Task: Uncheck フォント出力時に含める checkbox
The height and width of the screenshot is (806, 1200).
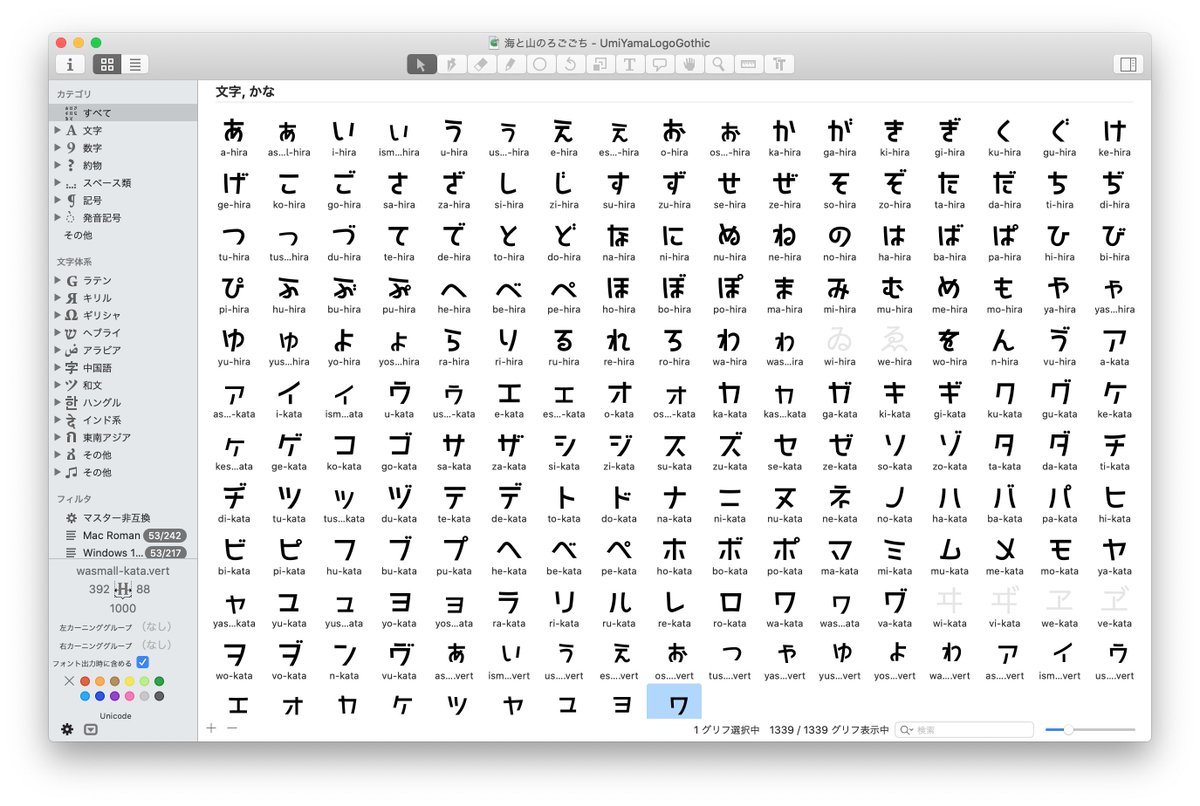Action: (x=143, y=662)
